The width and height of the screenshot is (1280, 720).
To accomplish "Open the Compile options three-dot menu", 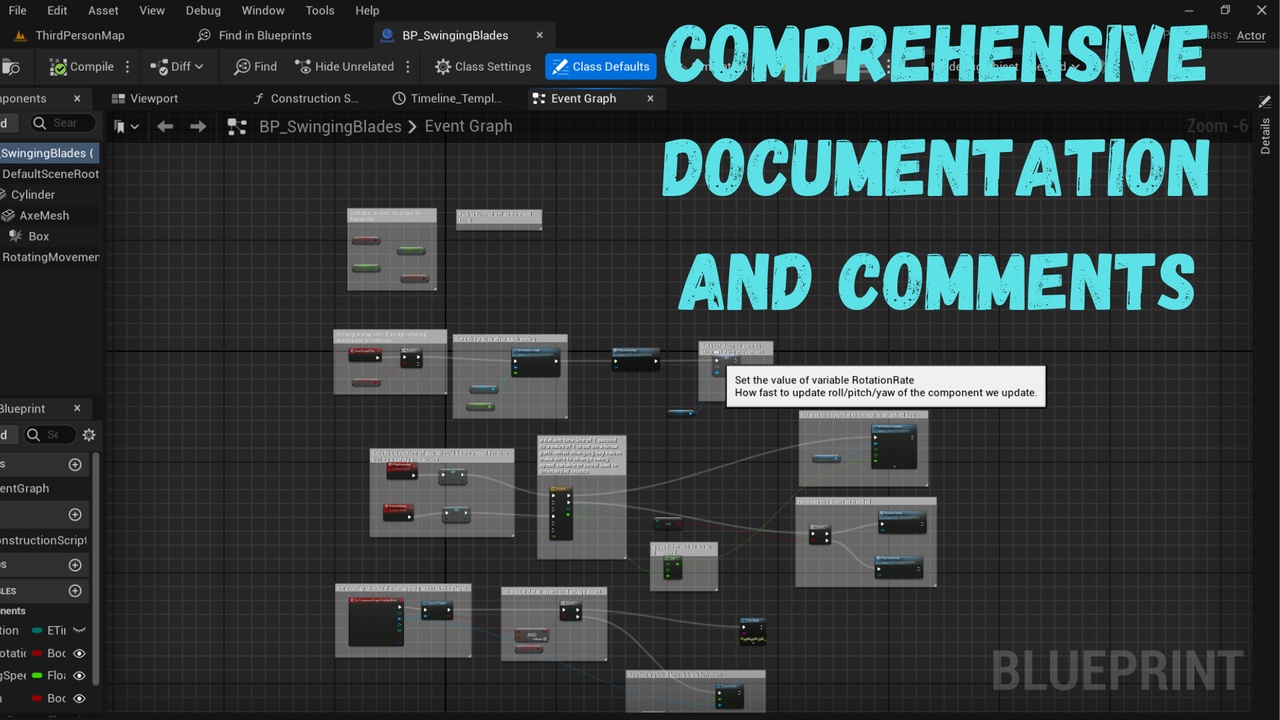I will [x=127, y=67].
